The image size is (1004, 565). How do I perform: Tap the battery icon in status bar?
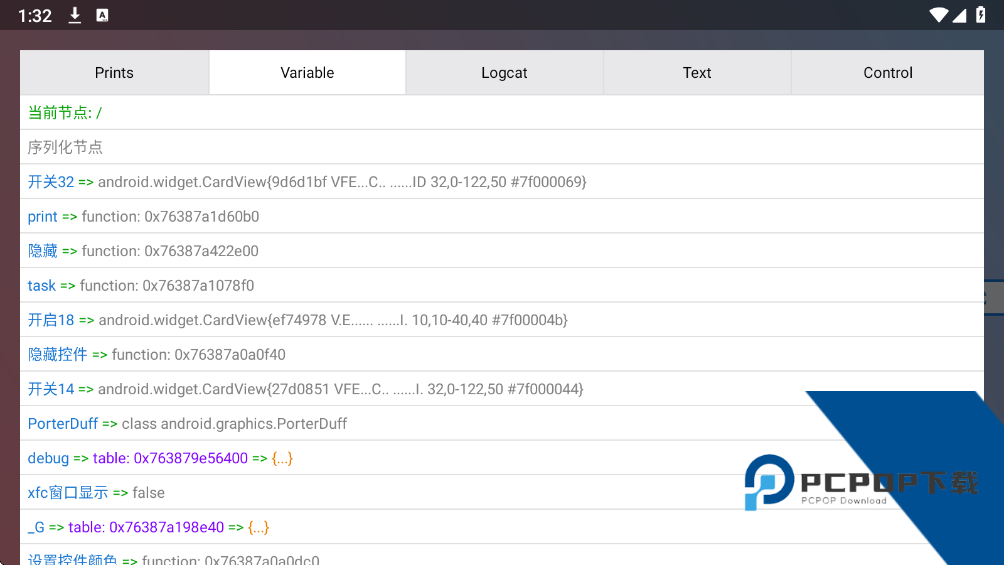pos(979,15)
